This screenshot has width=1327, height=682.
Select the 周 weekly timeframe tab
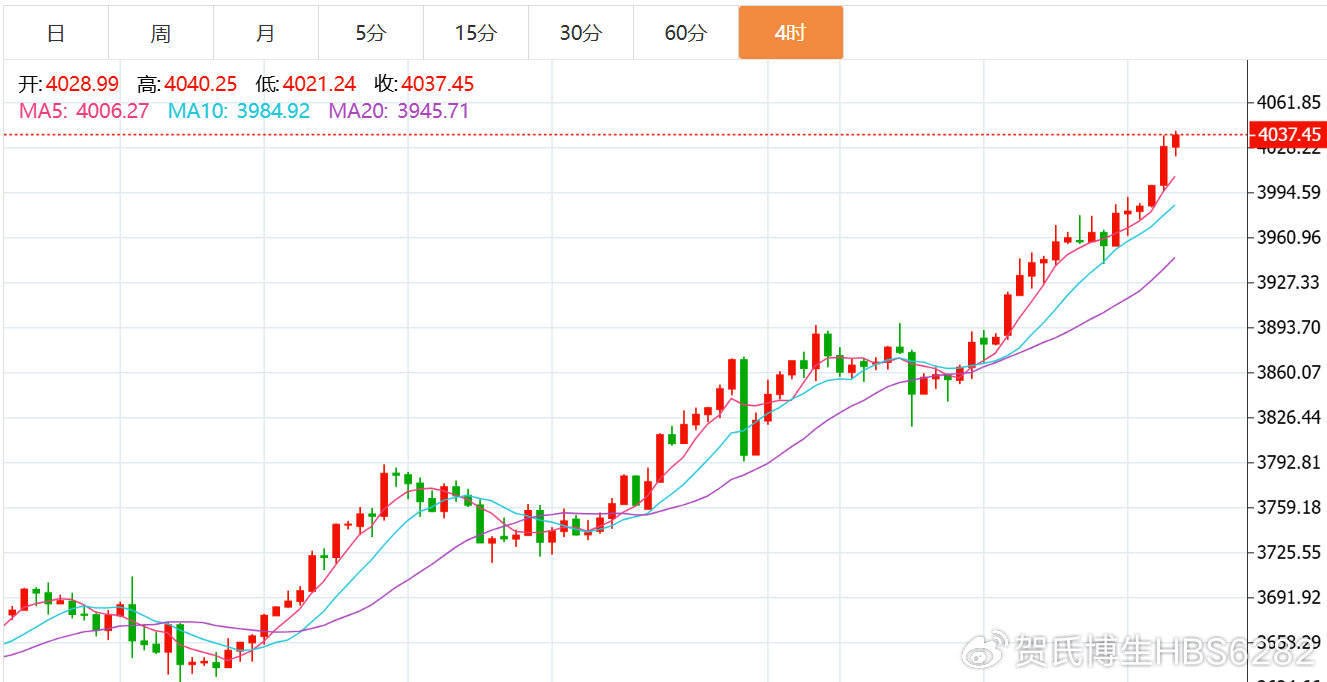[160, 33]
